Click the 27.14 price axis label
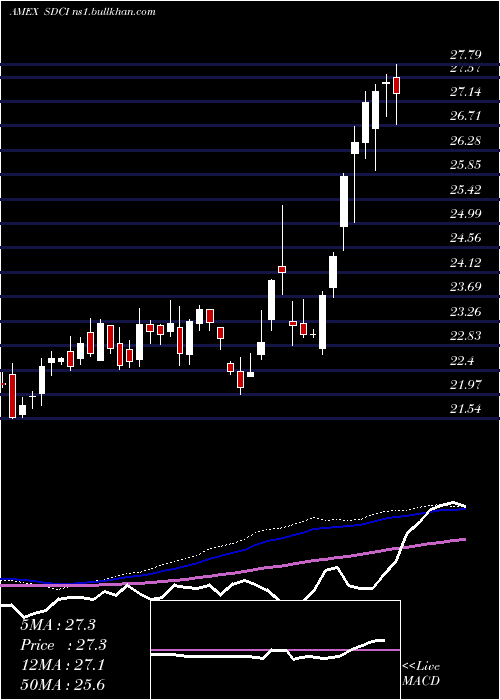 tap(465, 92)
